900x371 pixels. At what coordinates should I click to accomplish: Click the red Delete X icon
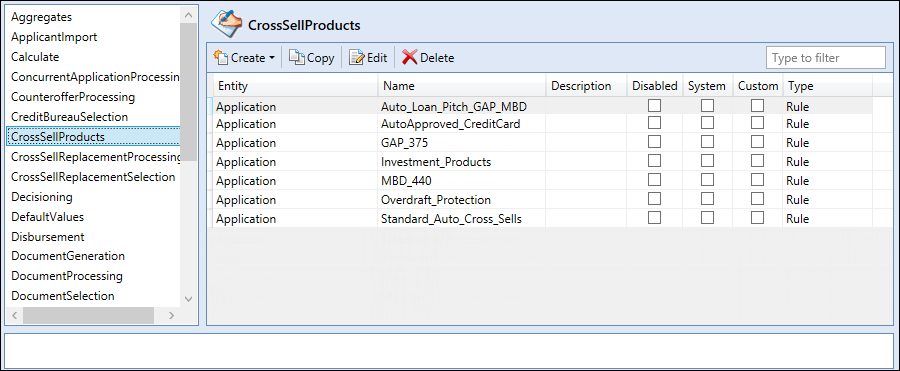(410, 57)
